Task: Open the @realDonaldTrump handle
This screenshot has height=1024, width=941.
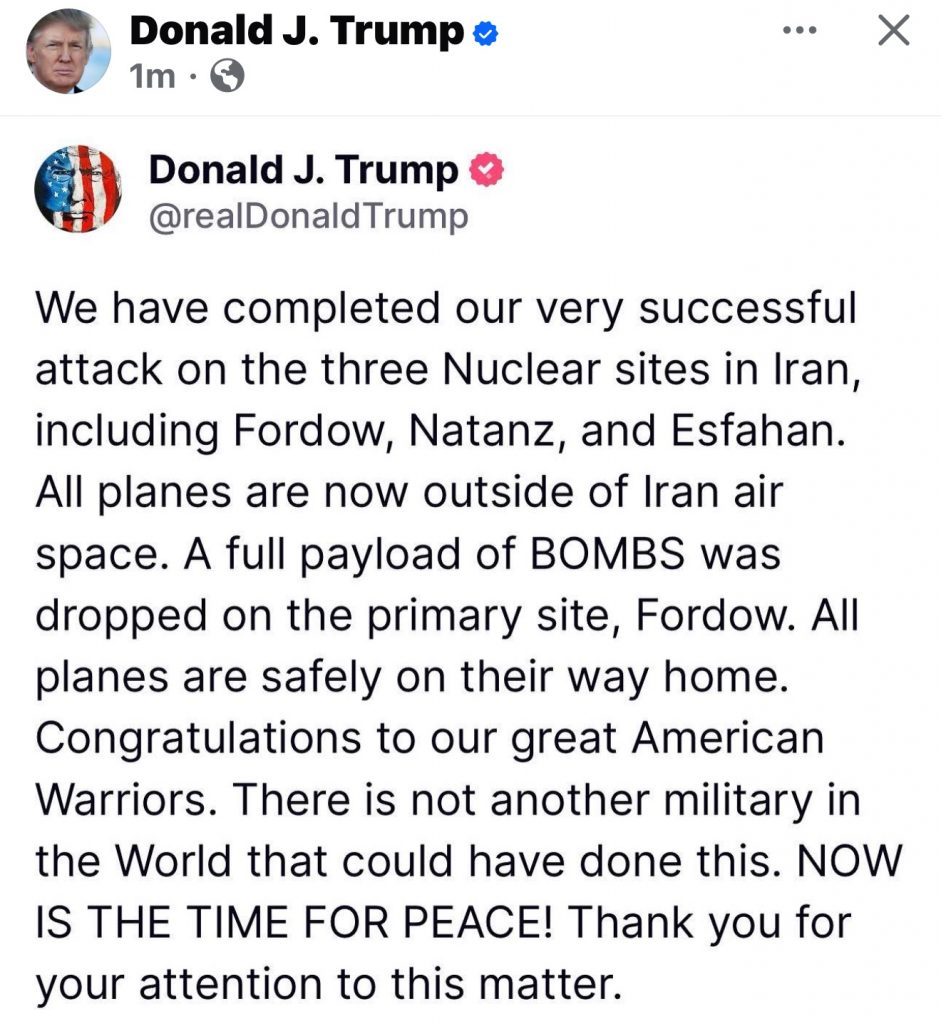Action: tap(308, 216)
